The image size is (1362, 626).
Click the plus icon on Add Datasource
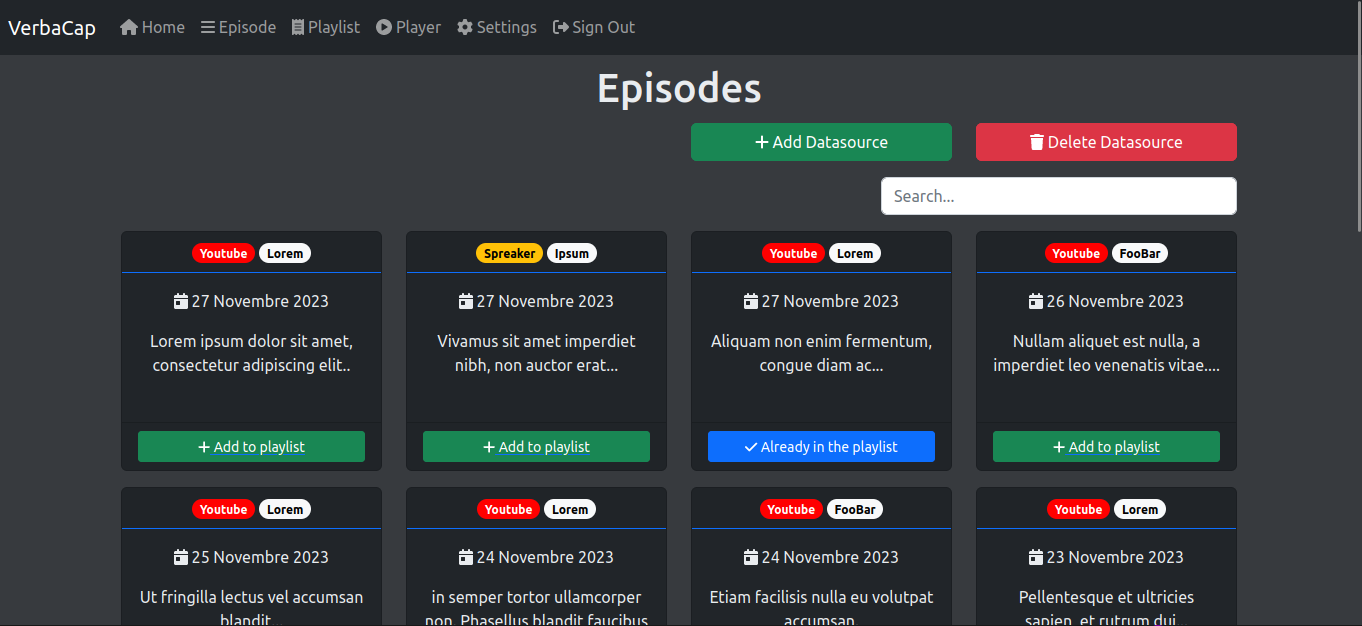click(762, 142)
